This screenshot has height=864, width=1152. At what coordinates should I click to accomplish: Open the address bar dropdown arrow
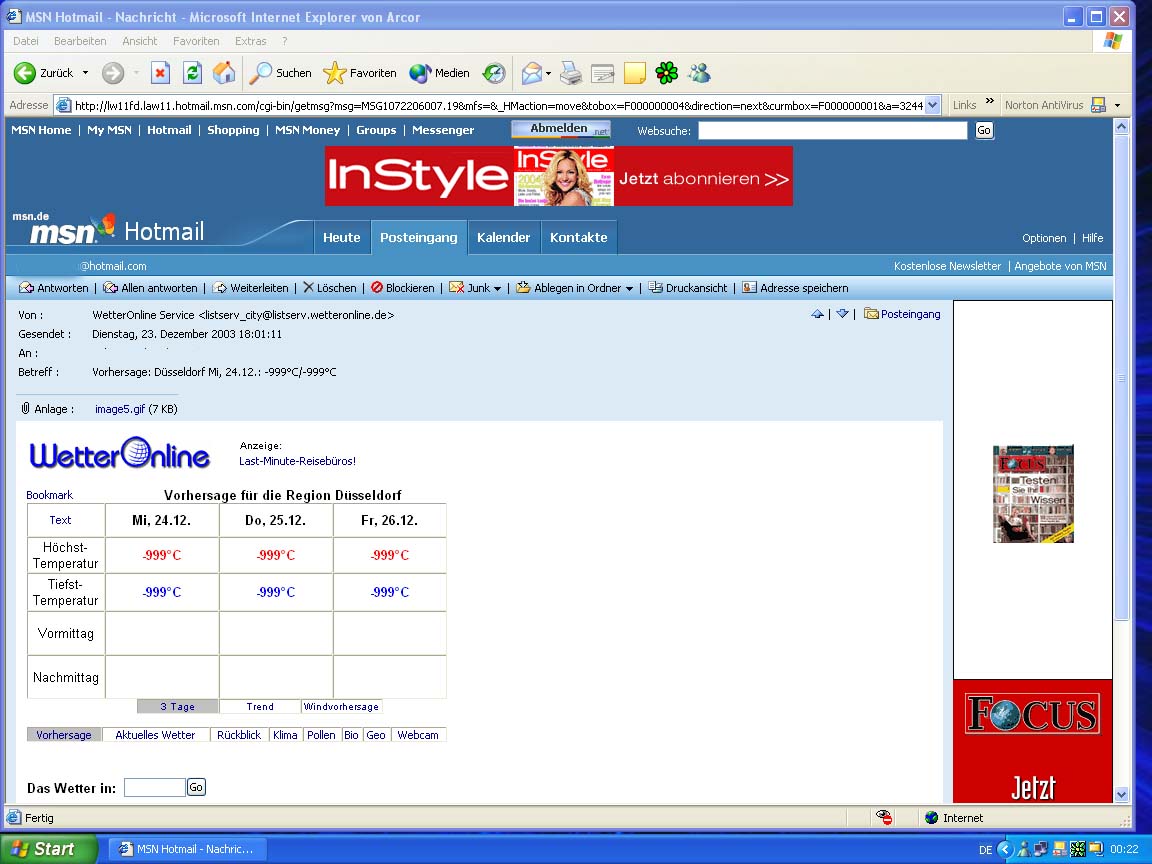(932, 105)
